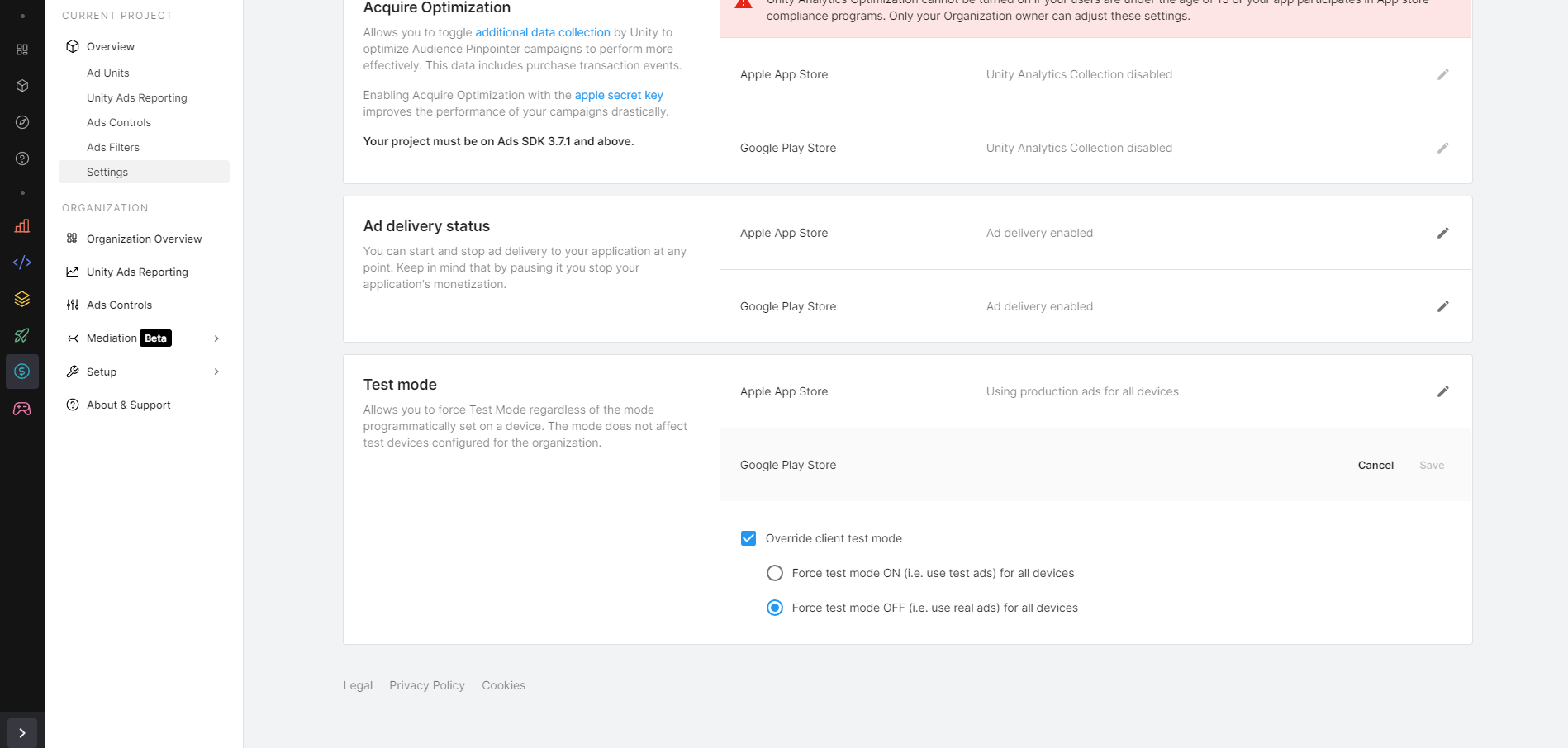
Task: Expand the Mediation submenu chevron
Action: coord(216,338)
